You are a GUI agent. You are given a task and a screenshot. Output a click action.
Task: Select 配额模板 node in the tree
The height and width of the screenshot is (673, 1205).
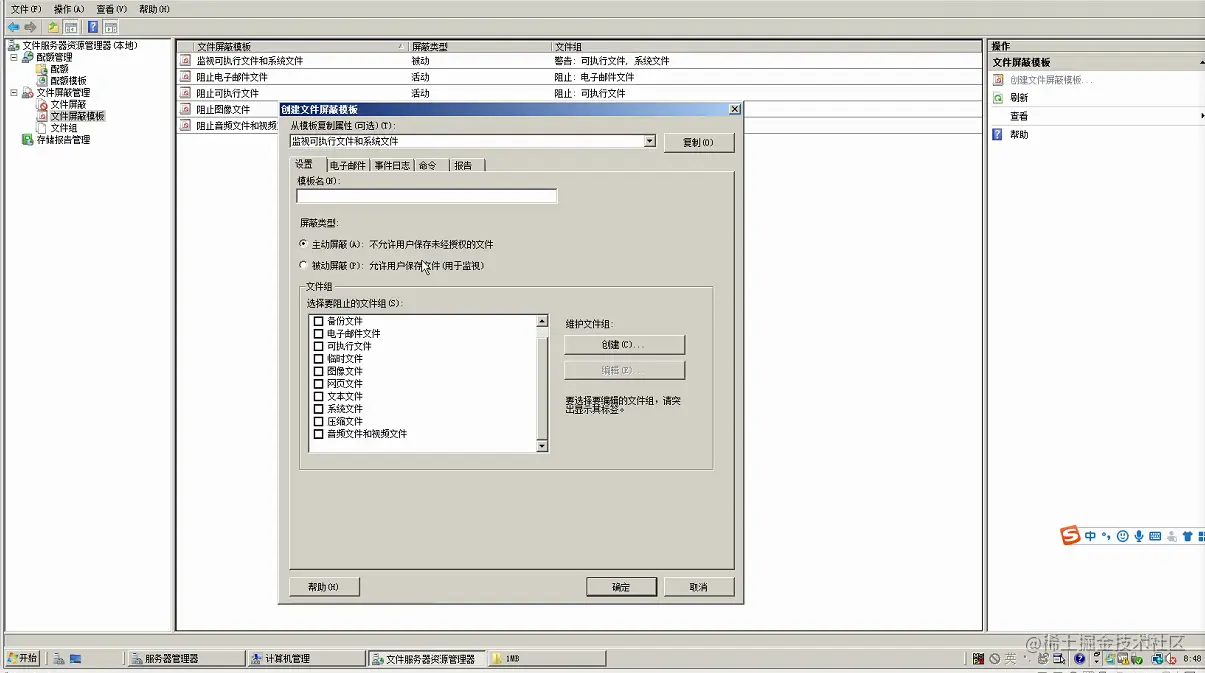68,81
